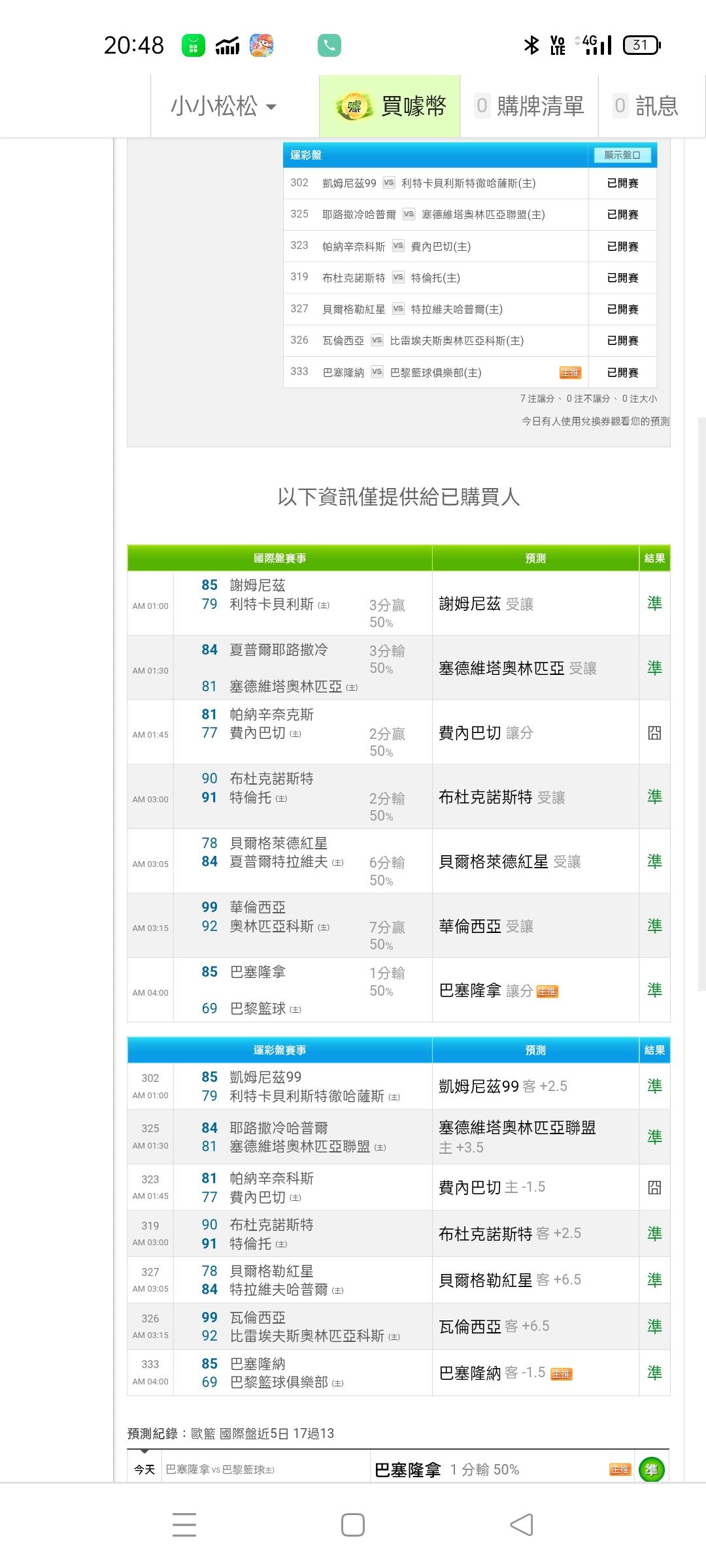This screenshot has width=706, height=1568.
Task: Tap the Bluetooth status icon
Action: (x=531, y=45)
